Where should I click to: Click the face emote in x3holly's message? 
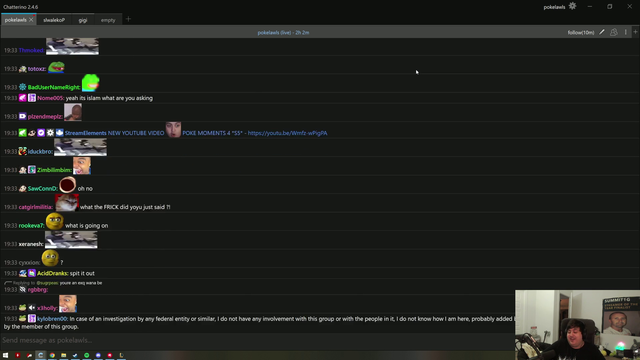[x=68, y=304]
